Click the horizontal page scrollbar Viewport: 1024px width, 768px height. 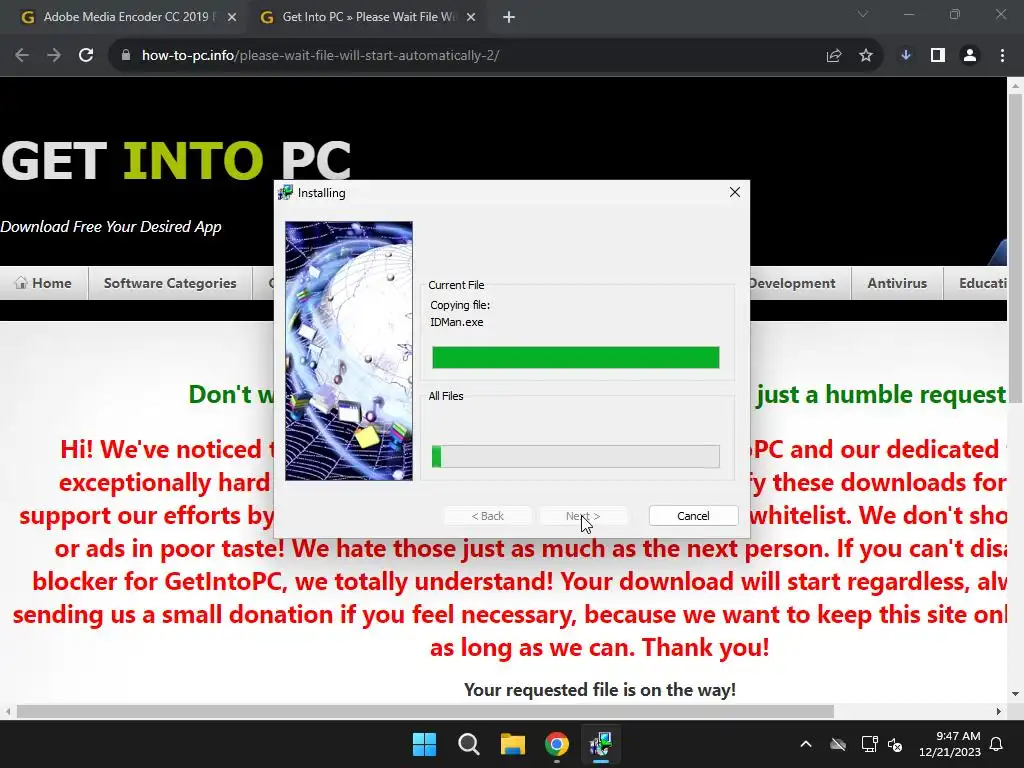(x=425, y=711)
